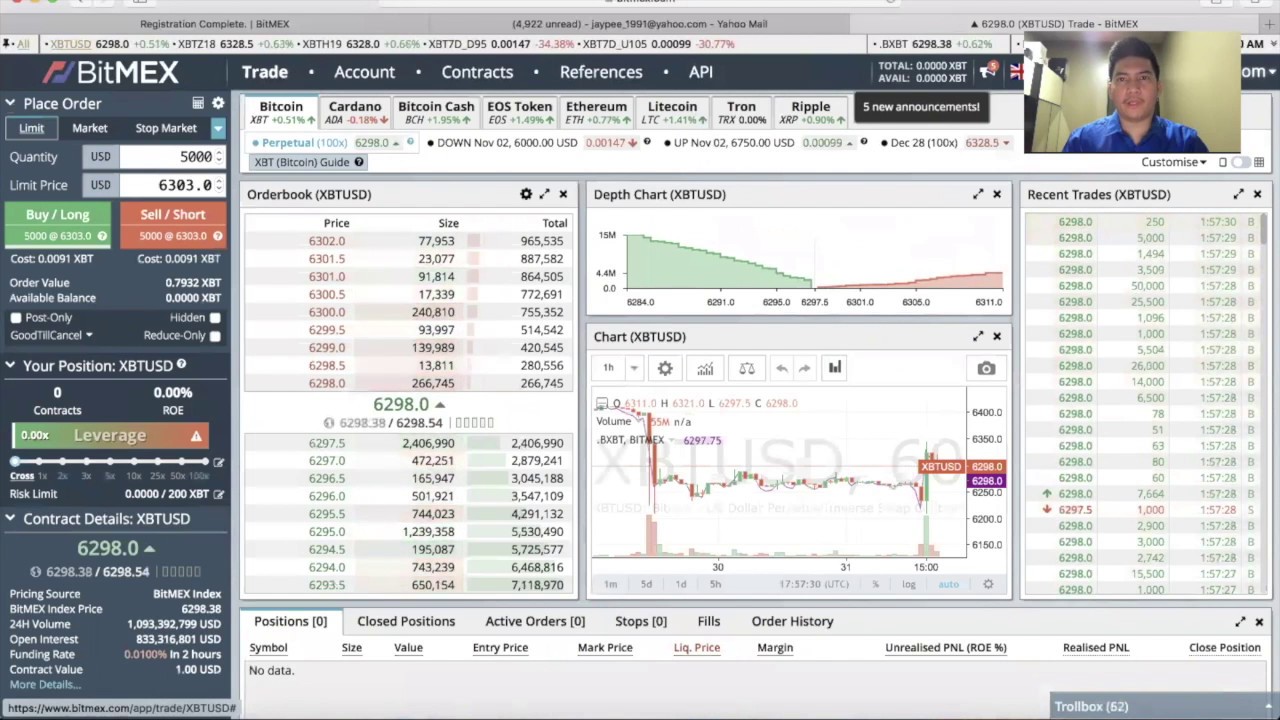Screen dimensions: 1280x720
Task: Toggle log scale on chart
Action: 908,584
